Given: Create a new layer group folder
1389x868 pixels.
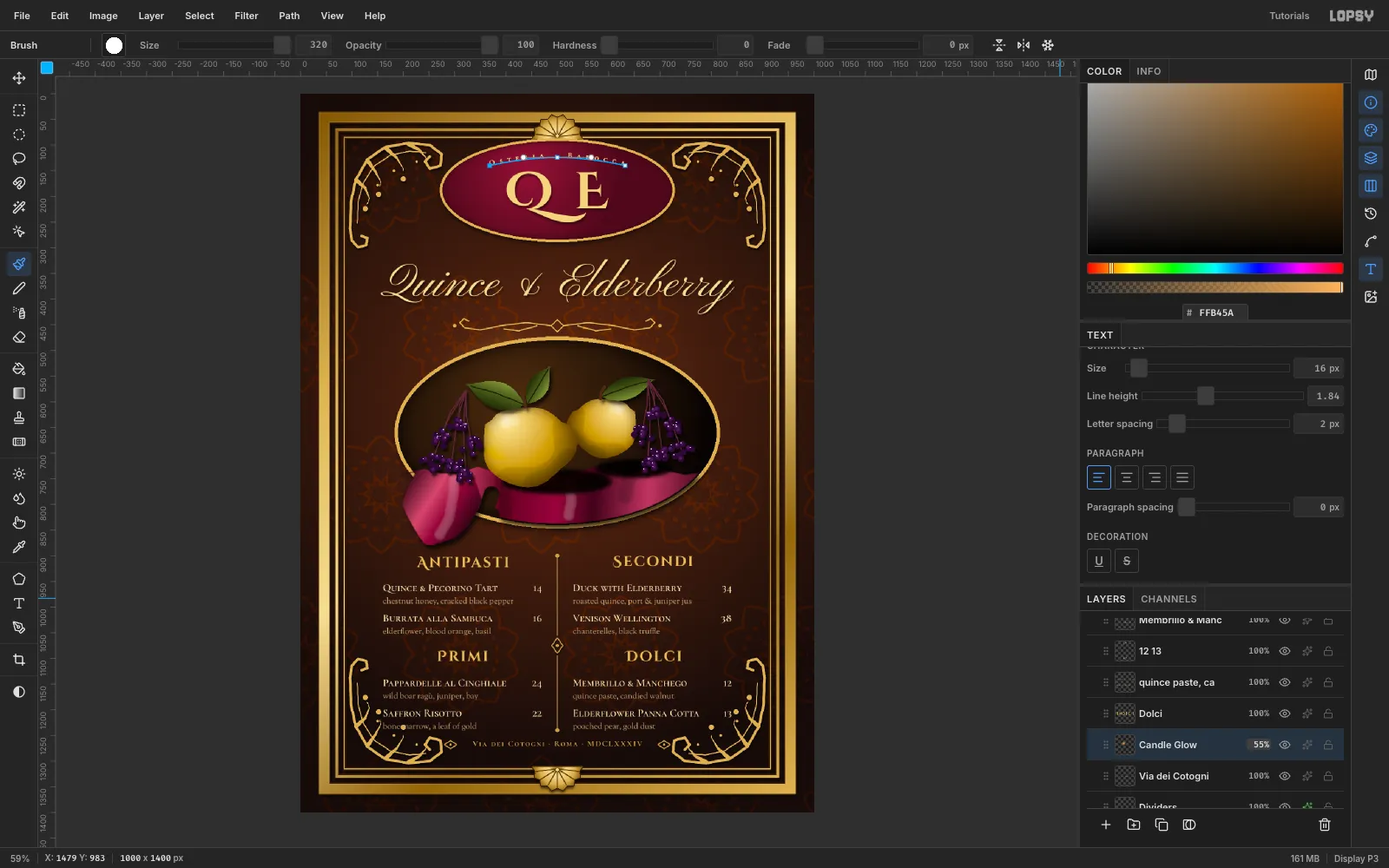Looking at the screenshot, I should [1134, 825].
